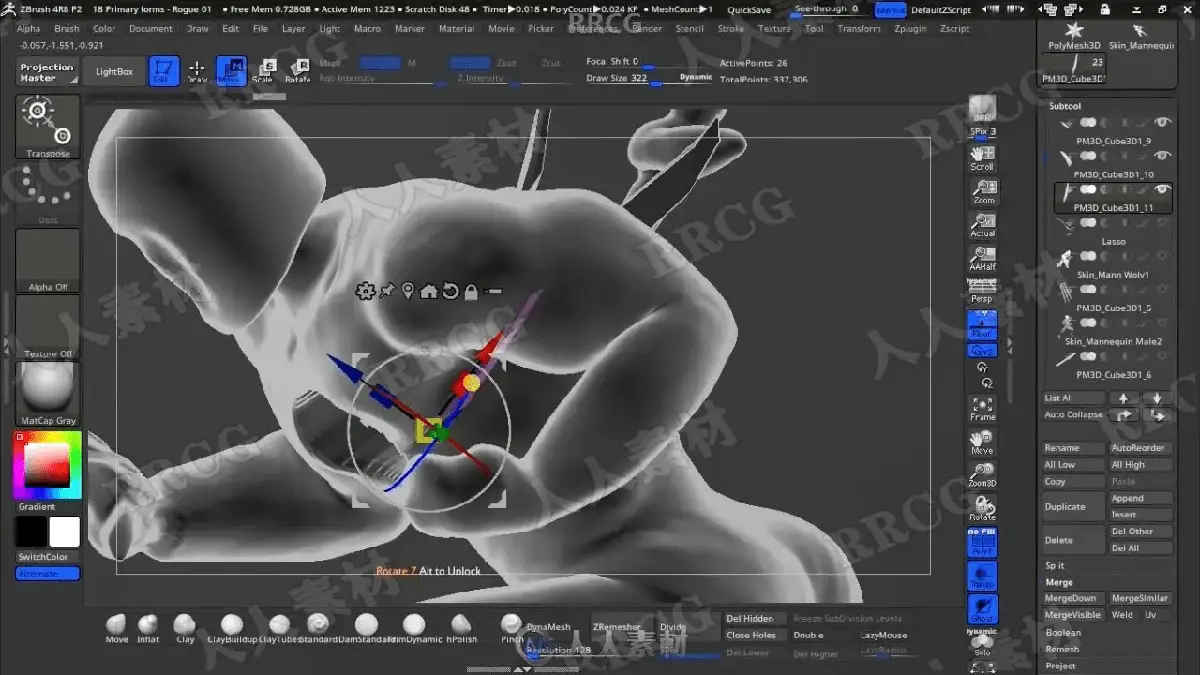Toggle visibility eye of PM3D_Cube3D1_11
Image resolution: width=1200 pixels, height=675 pixels.
(1162, 190)
